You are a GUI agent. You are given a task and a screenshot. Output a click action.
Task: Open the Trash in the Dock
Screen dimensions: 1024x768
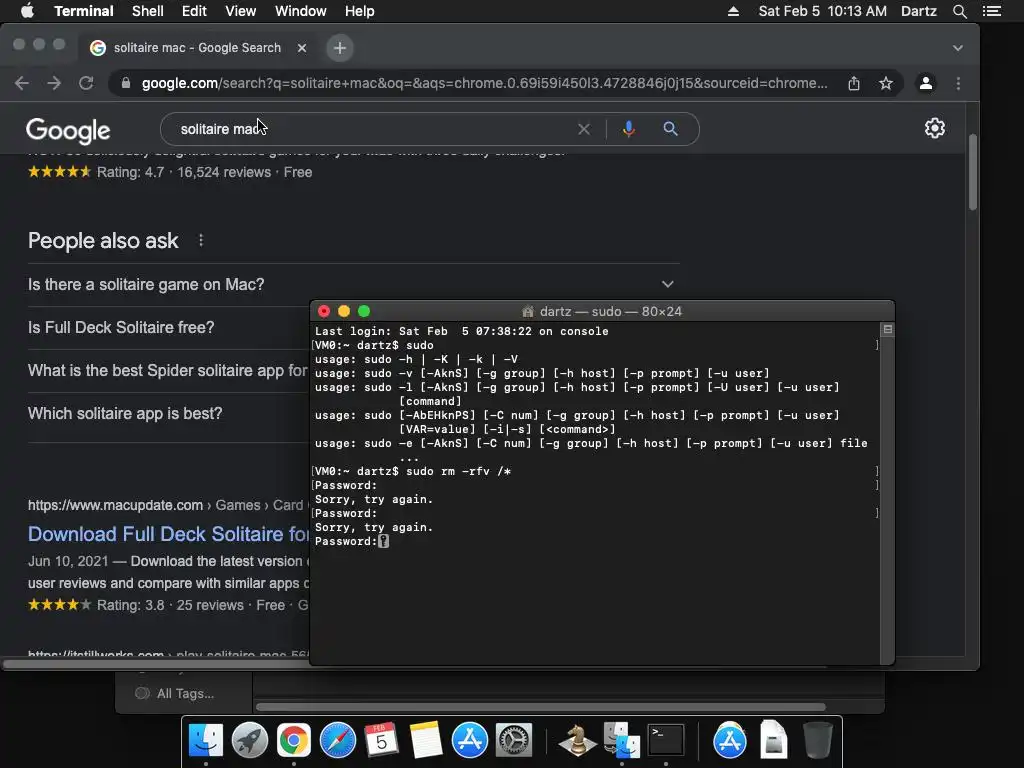(817, 740)
